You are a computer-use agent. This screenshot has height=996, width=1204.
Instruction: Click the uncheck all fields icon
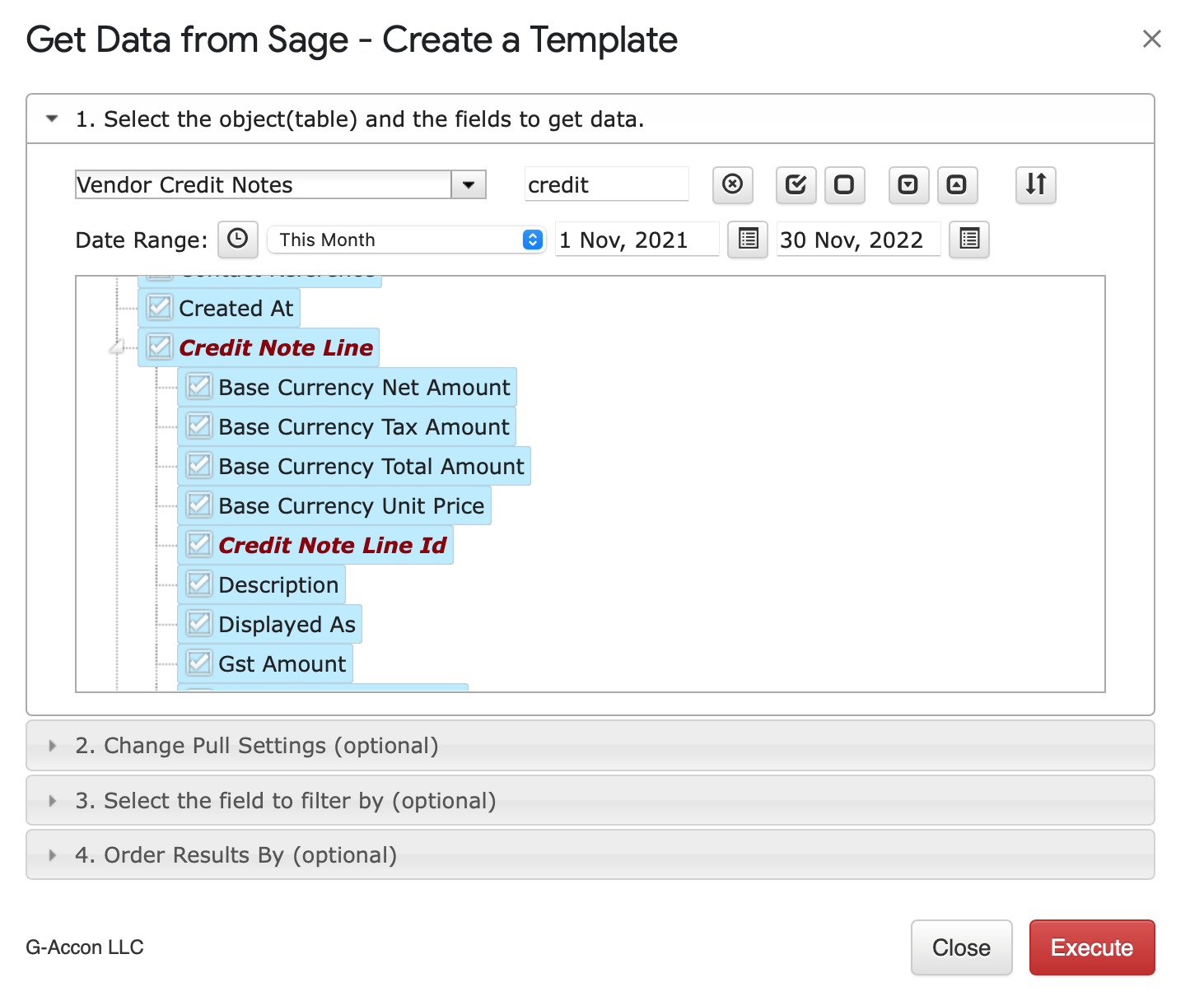pyautogui.click(x=844, y=184)
